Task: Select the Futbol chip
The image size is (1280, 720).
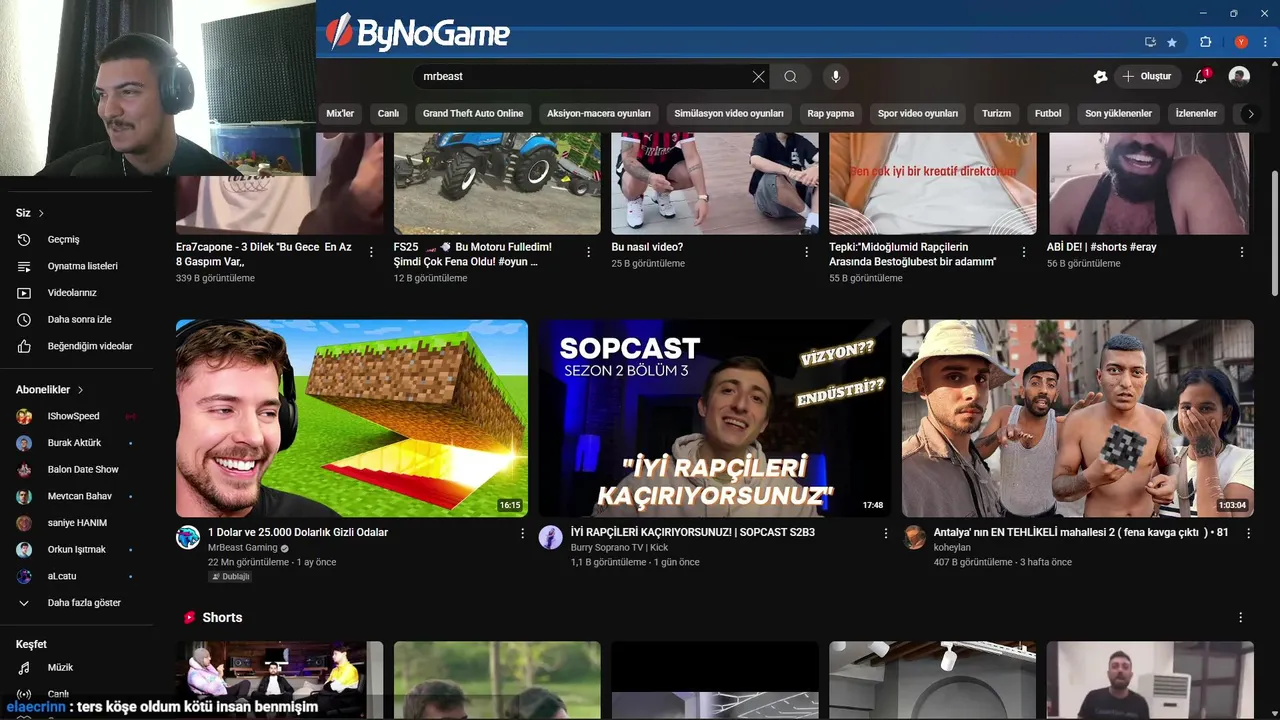Action: 1048,113
